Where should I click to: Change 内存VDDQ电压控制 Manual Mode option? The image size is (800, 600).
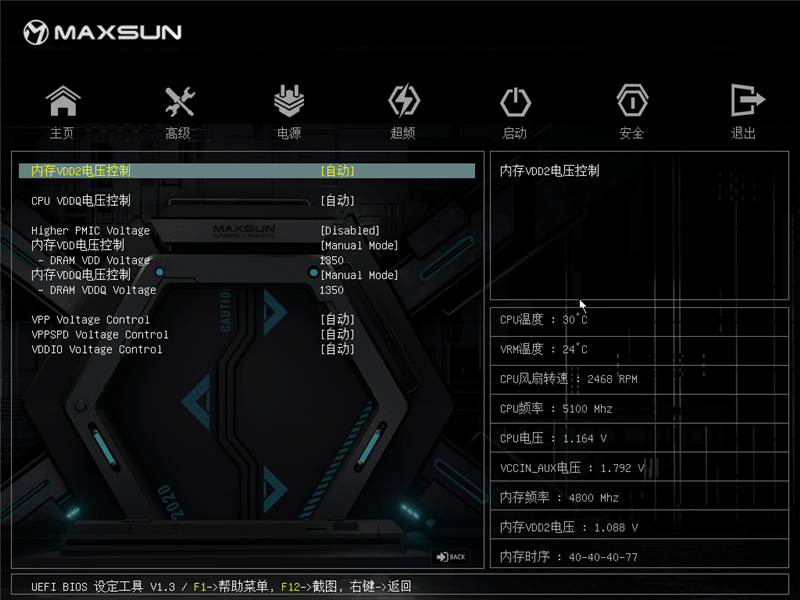(x=359, y=275)
